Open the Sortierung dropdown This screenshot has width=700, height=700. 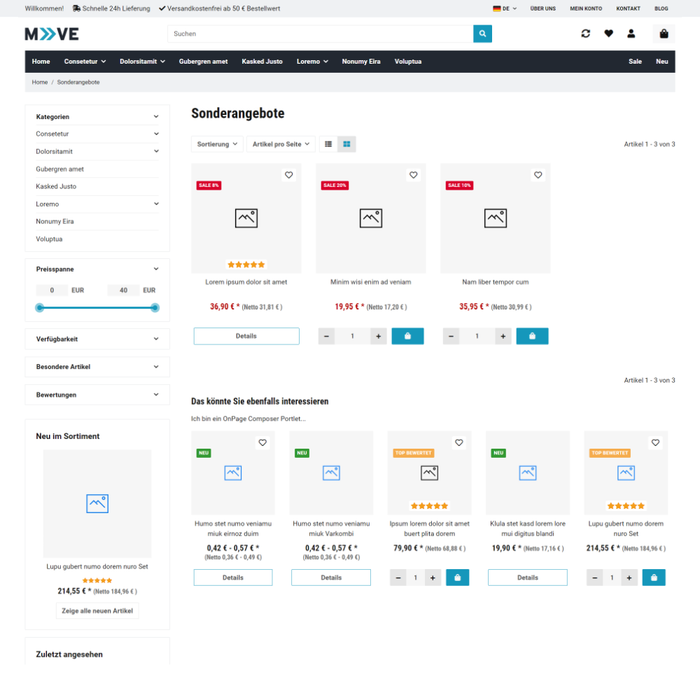[x=217, y=144]
